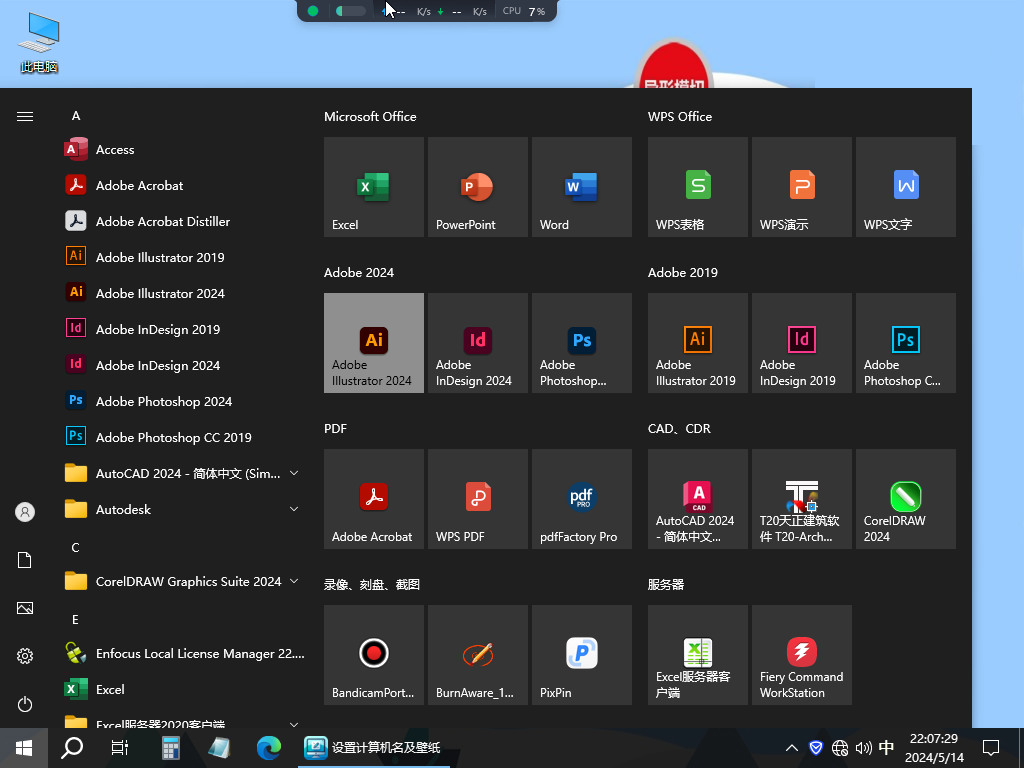Open the WPS演示 tile

[801, 187]
